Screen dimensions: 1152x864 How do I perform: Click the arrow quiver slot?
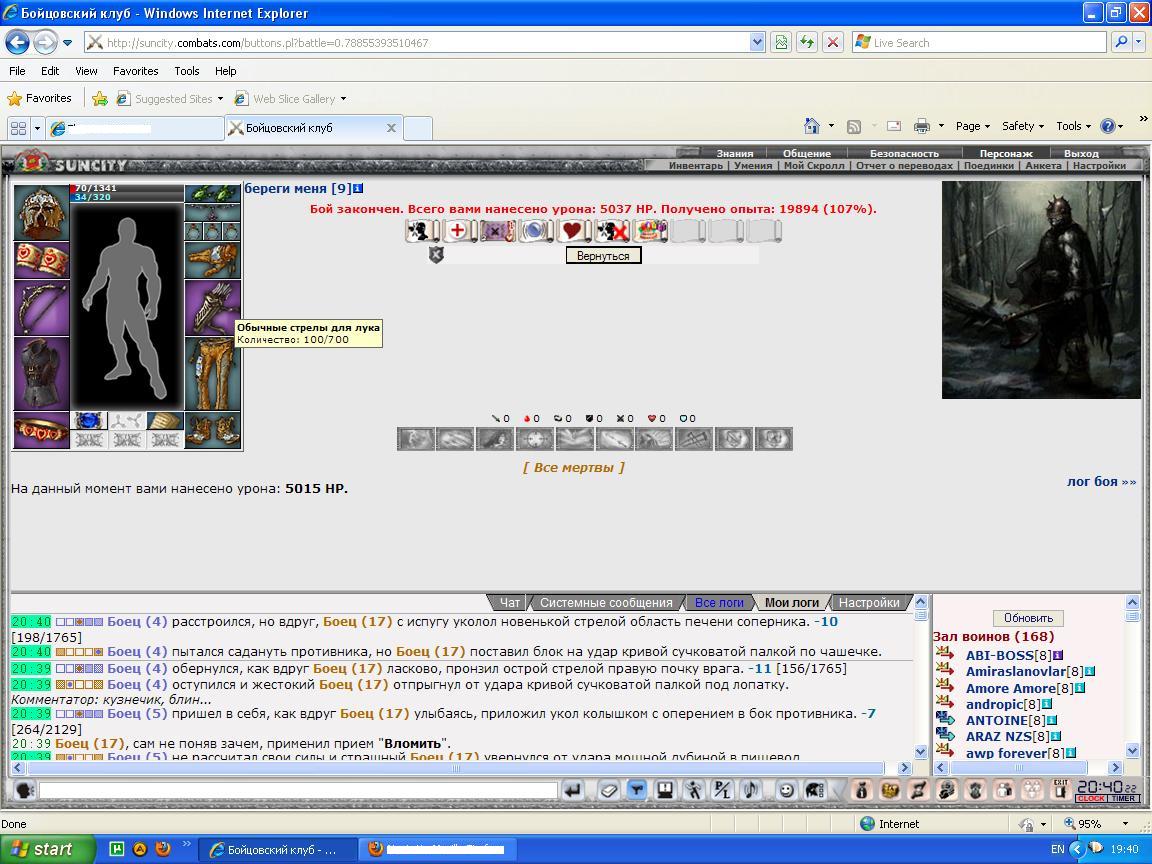pyautogui.click(x=212, y=308)
